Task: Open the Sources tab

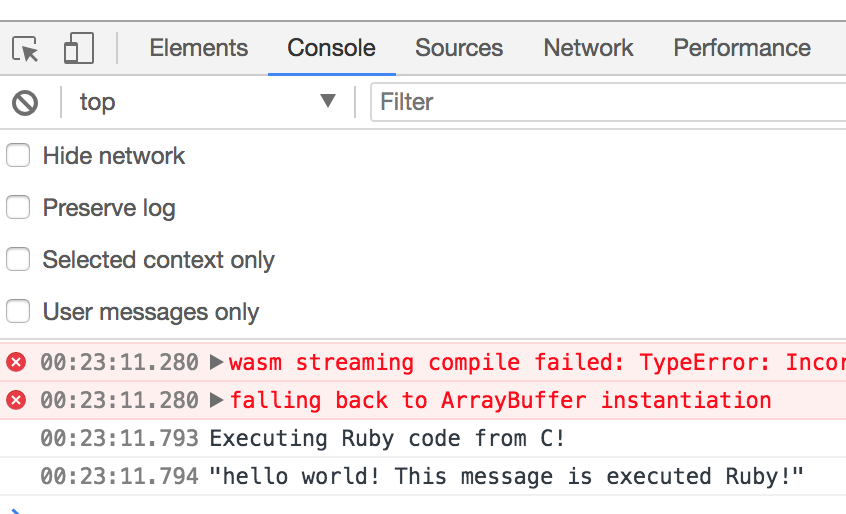Action: (x=459, y=48)
